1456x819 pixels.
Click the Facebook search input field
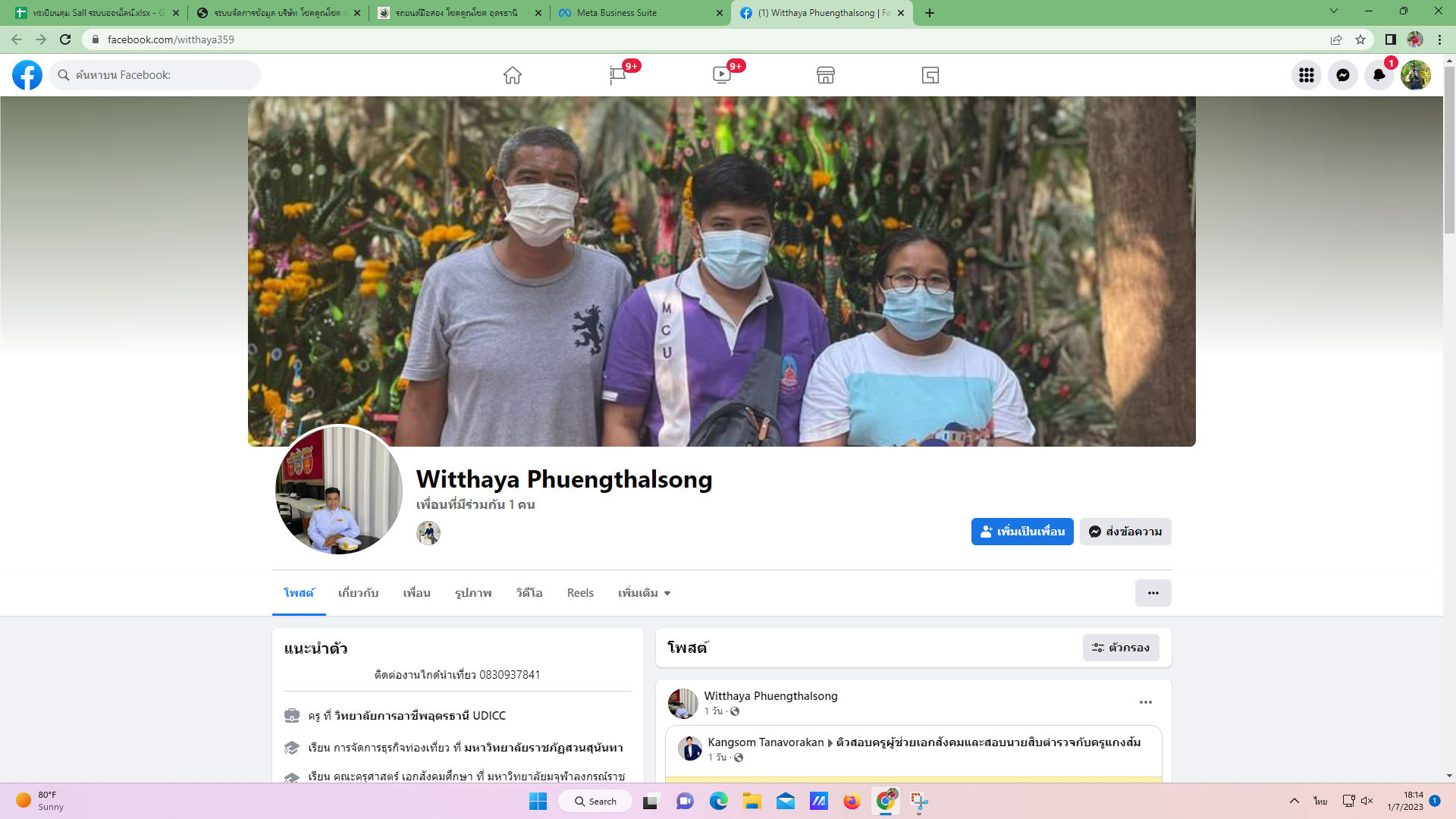[x=163, y=75]
